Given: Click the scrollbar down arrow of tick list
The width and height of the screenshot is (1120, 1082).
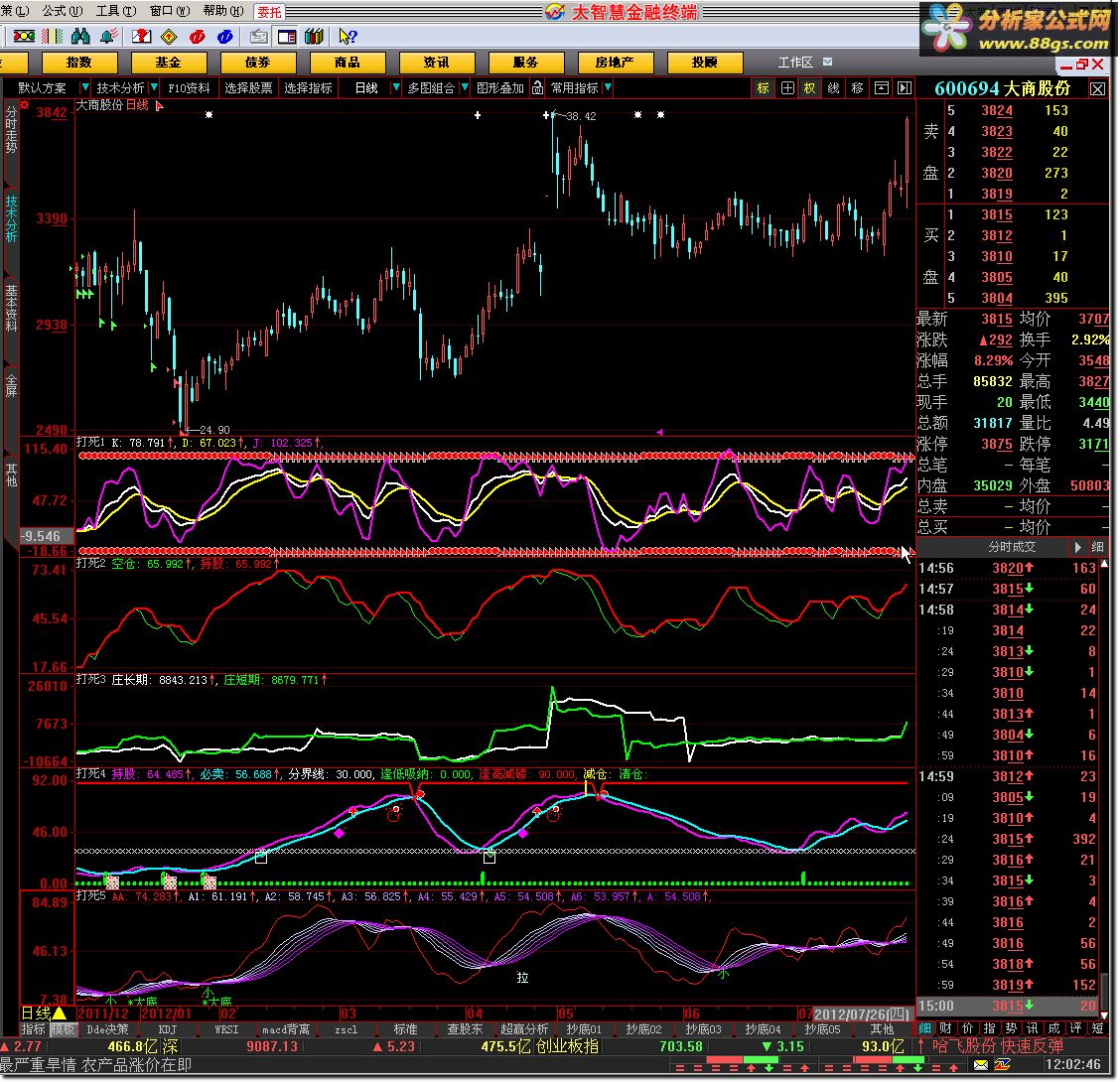Looking at the screenshot, I should (1104, 1014).
